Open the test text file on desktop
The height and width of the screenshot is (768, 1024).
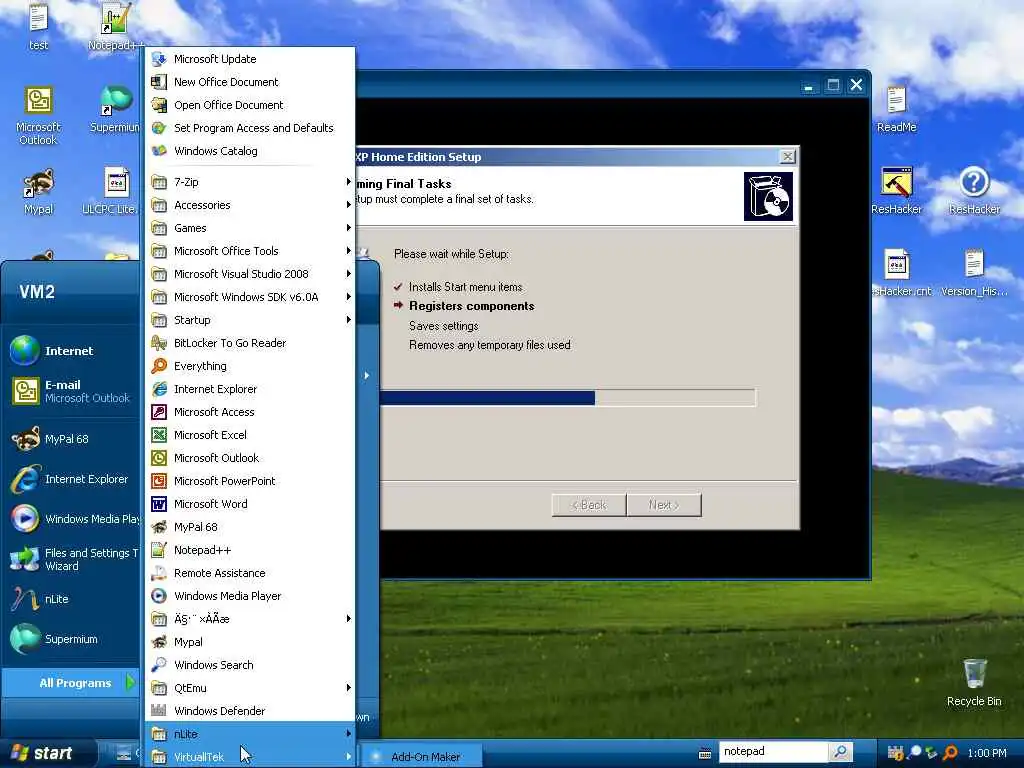pyautogui.click(x=38, y=26)
